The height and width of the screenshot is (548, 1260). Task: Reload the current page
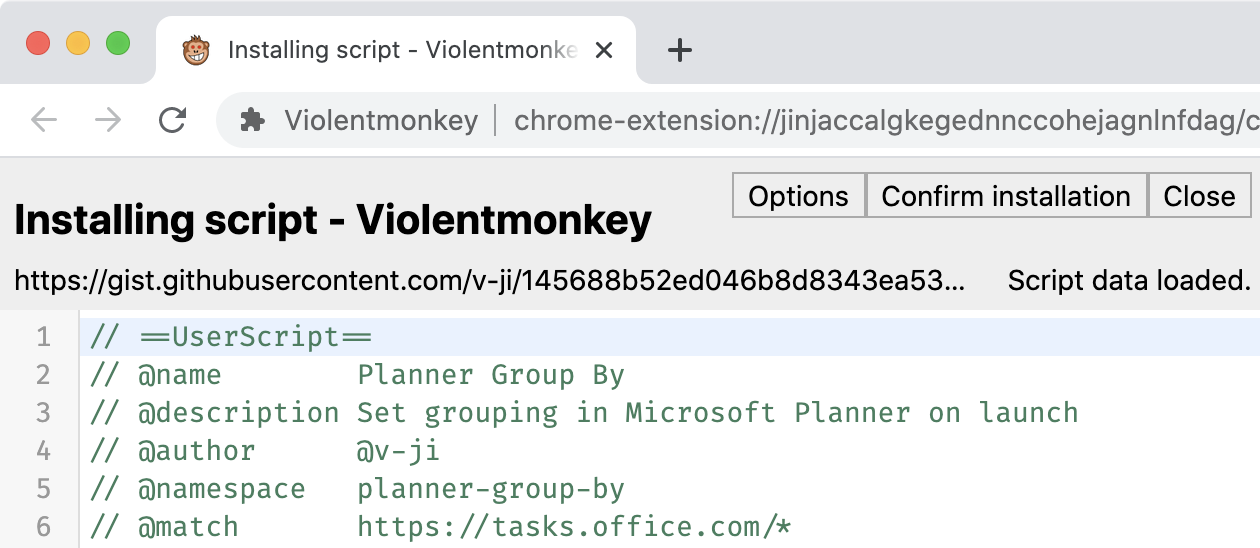coord(173,121)
